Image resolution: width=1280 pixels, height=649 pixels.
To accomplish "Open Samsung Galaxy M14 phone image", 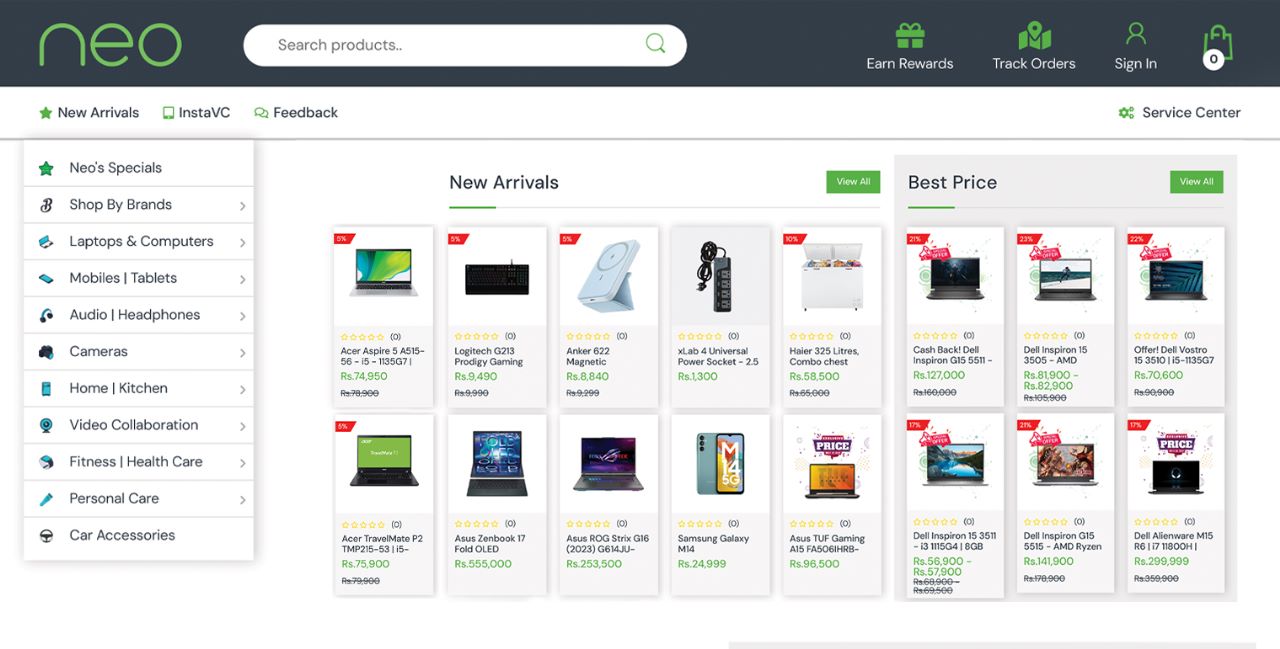I will 720,465.
